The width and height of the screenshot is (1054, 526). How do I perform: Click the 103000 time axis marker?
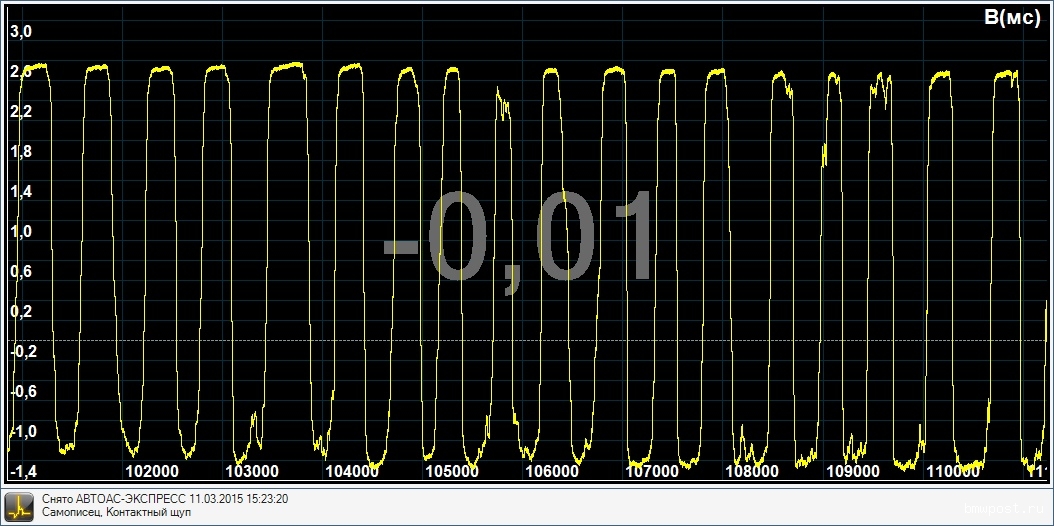click(x=251, y=471)
